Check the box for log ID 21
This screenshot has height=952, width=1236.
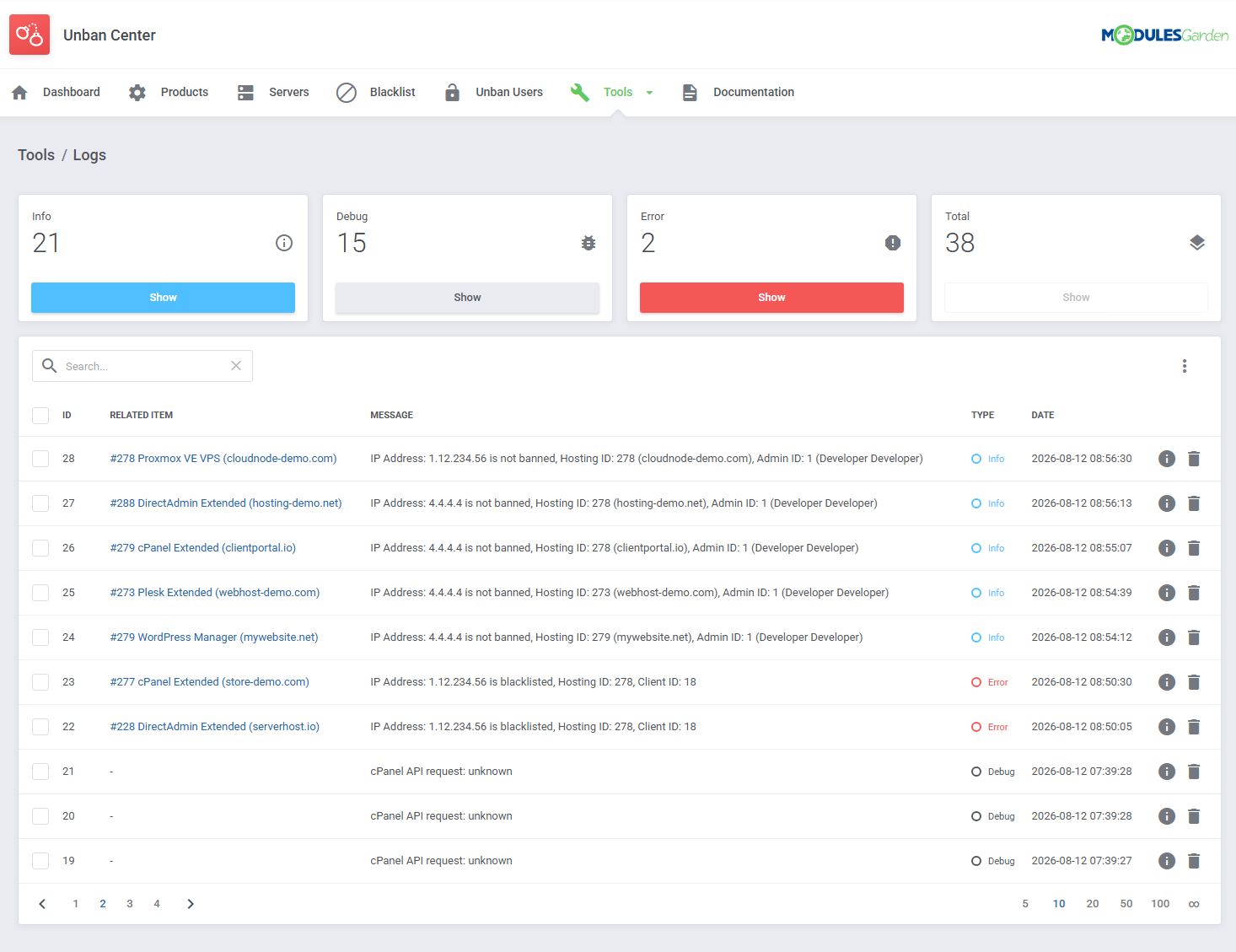(x=40, y=772)
